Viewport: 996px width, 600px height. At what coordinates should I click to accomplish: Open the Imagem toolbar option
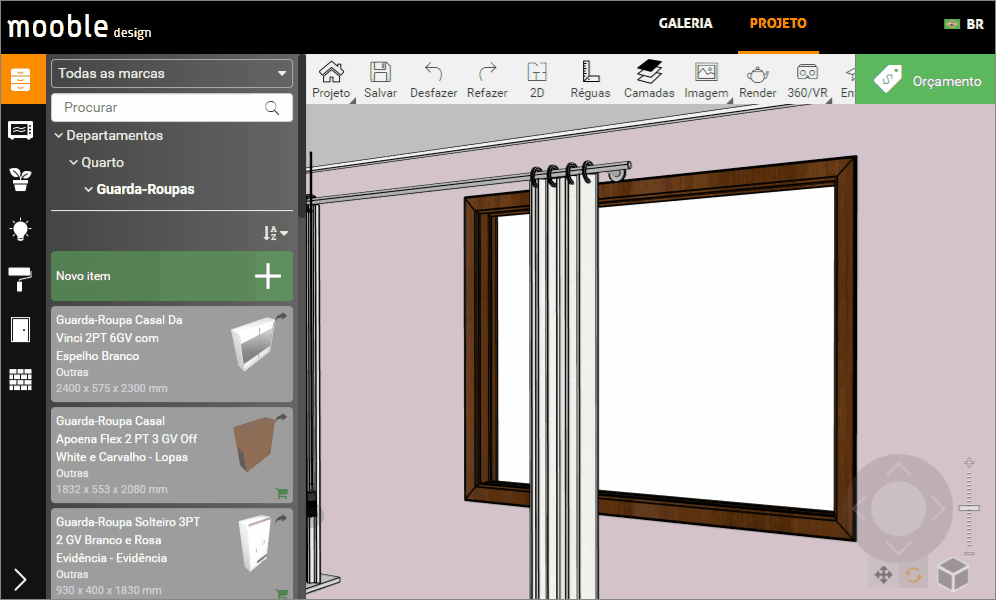tap(706, 79)
